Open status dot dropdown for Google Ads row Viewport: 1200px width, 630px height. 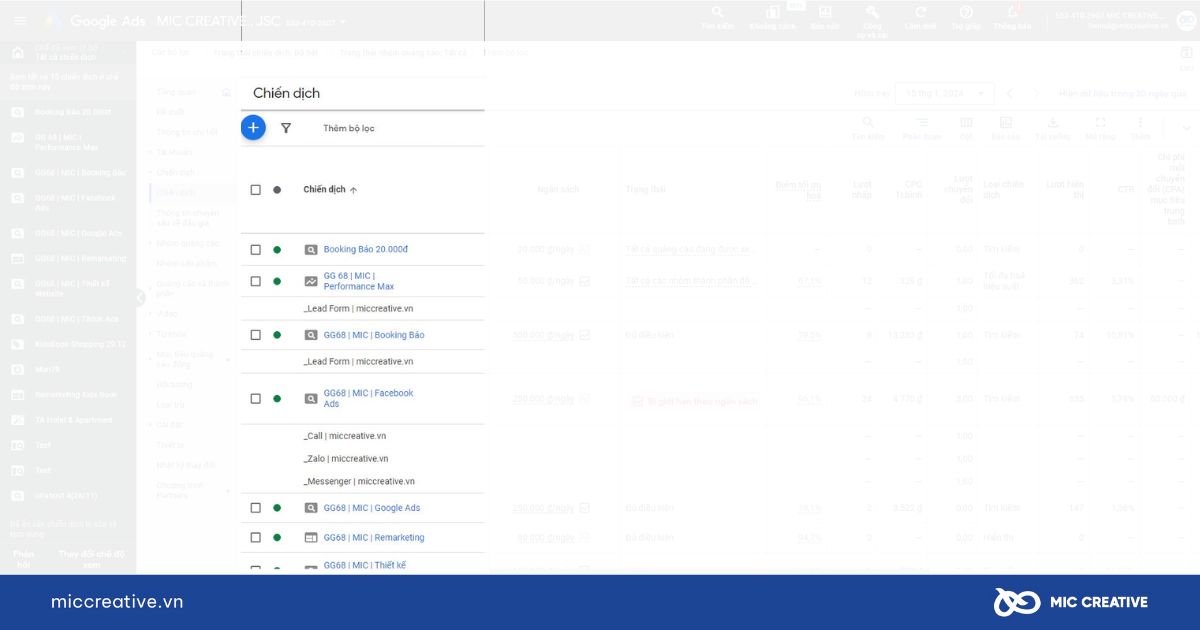click(x=277, y=508)
